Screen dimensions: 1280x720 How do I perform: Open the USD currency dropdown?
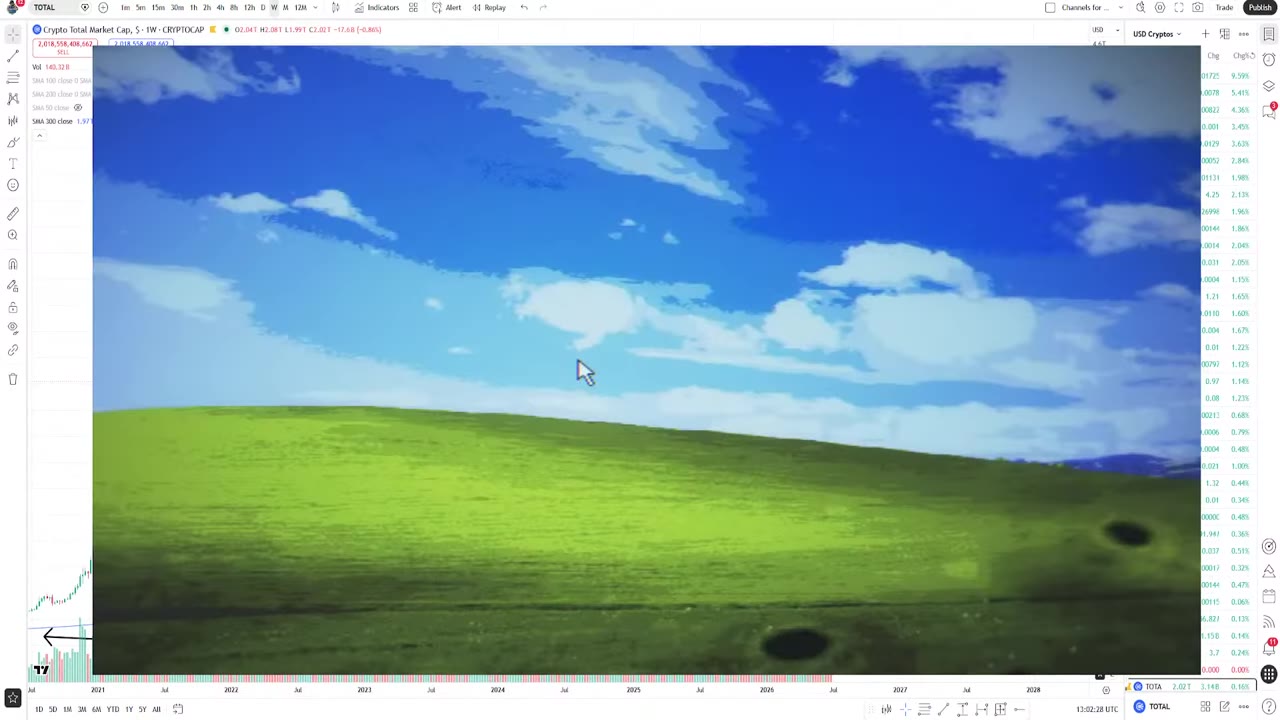click(1104, 30)
